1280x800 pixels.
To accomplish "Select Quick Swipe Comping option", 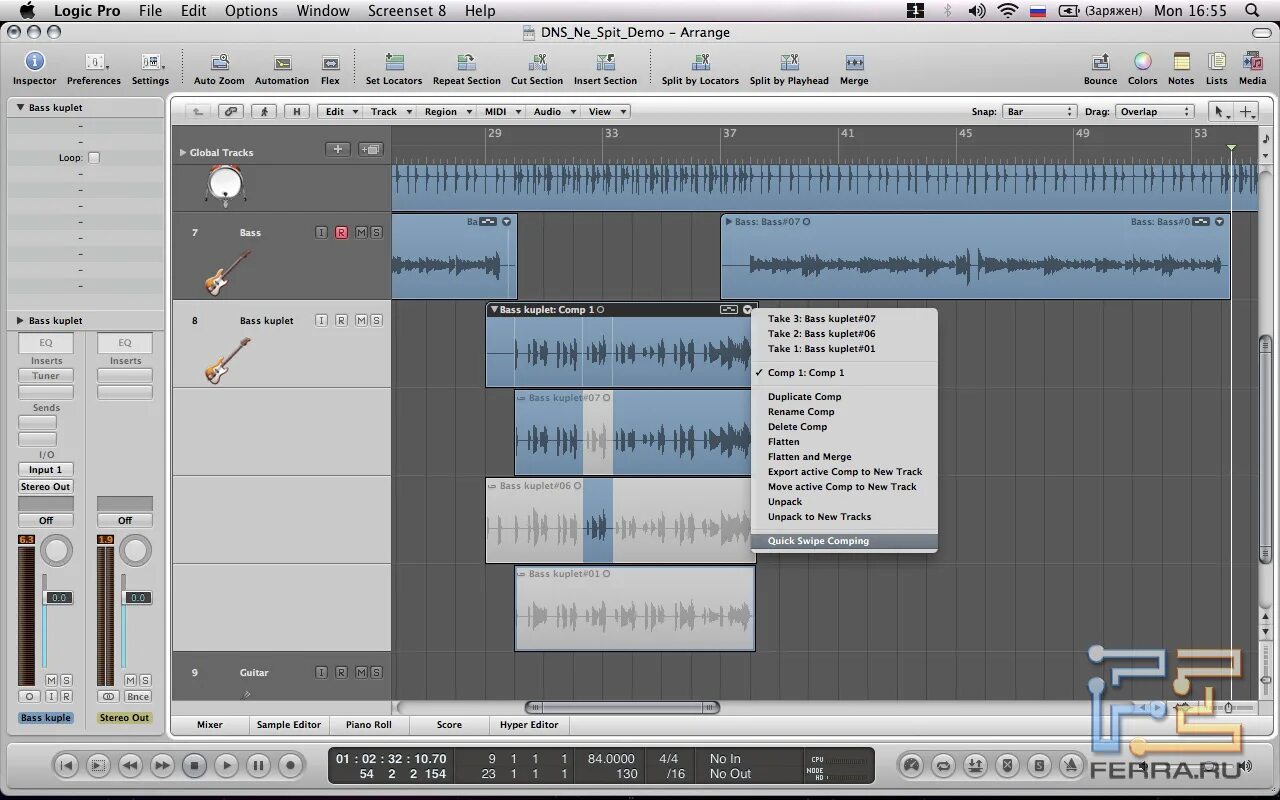I will click(844, 541).
